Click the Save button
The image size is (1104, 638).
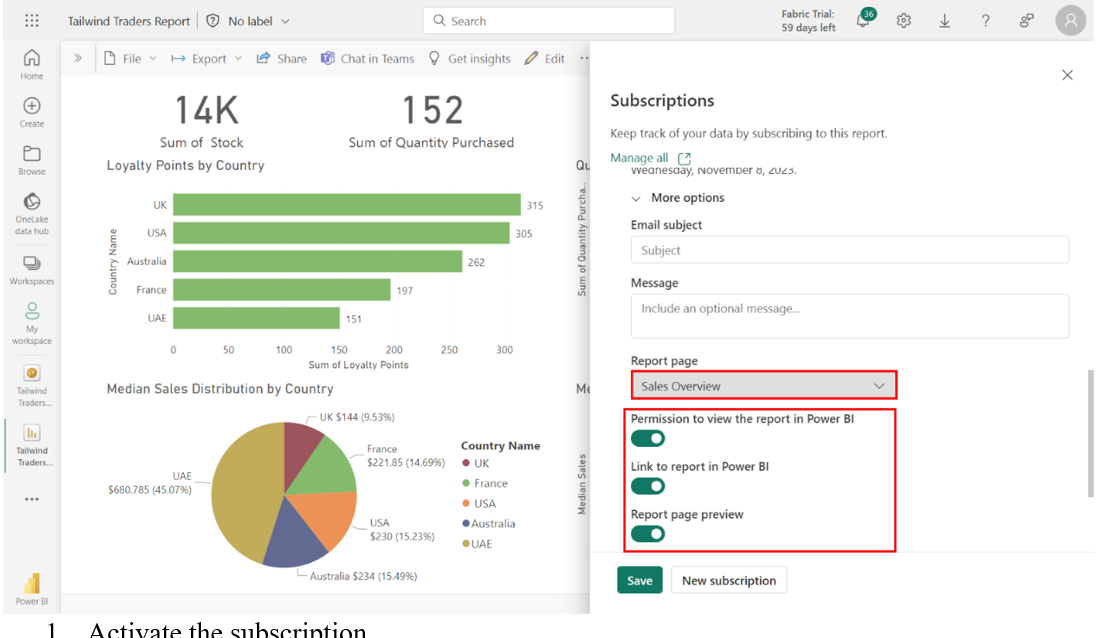pyautogui.click(x=639, y=581)
